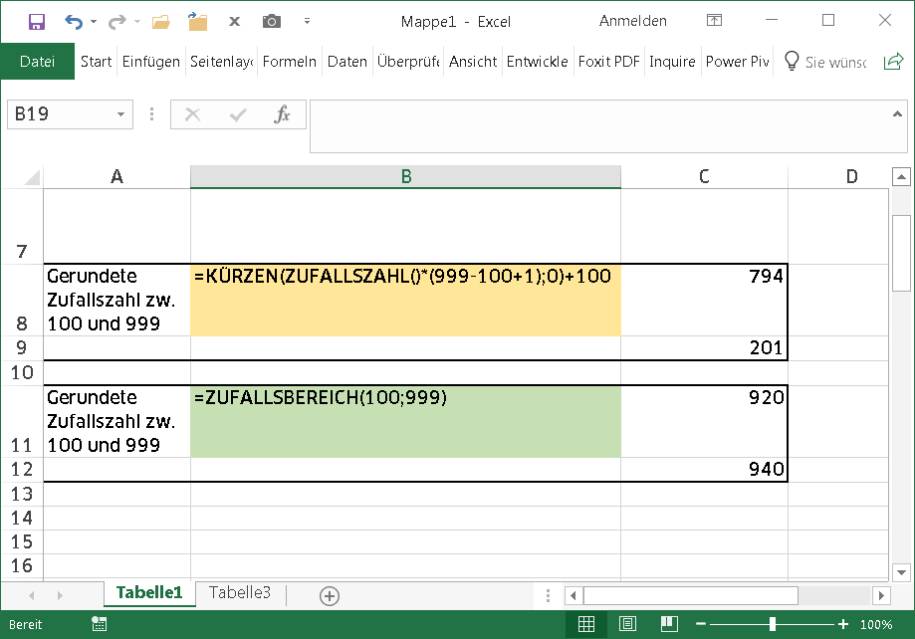The height and width of the screenshot is (639, 915).
Task: Click the second folder icon with arrow
Action: pyautogui.click(x=198, y=22)
